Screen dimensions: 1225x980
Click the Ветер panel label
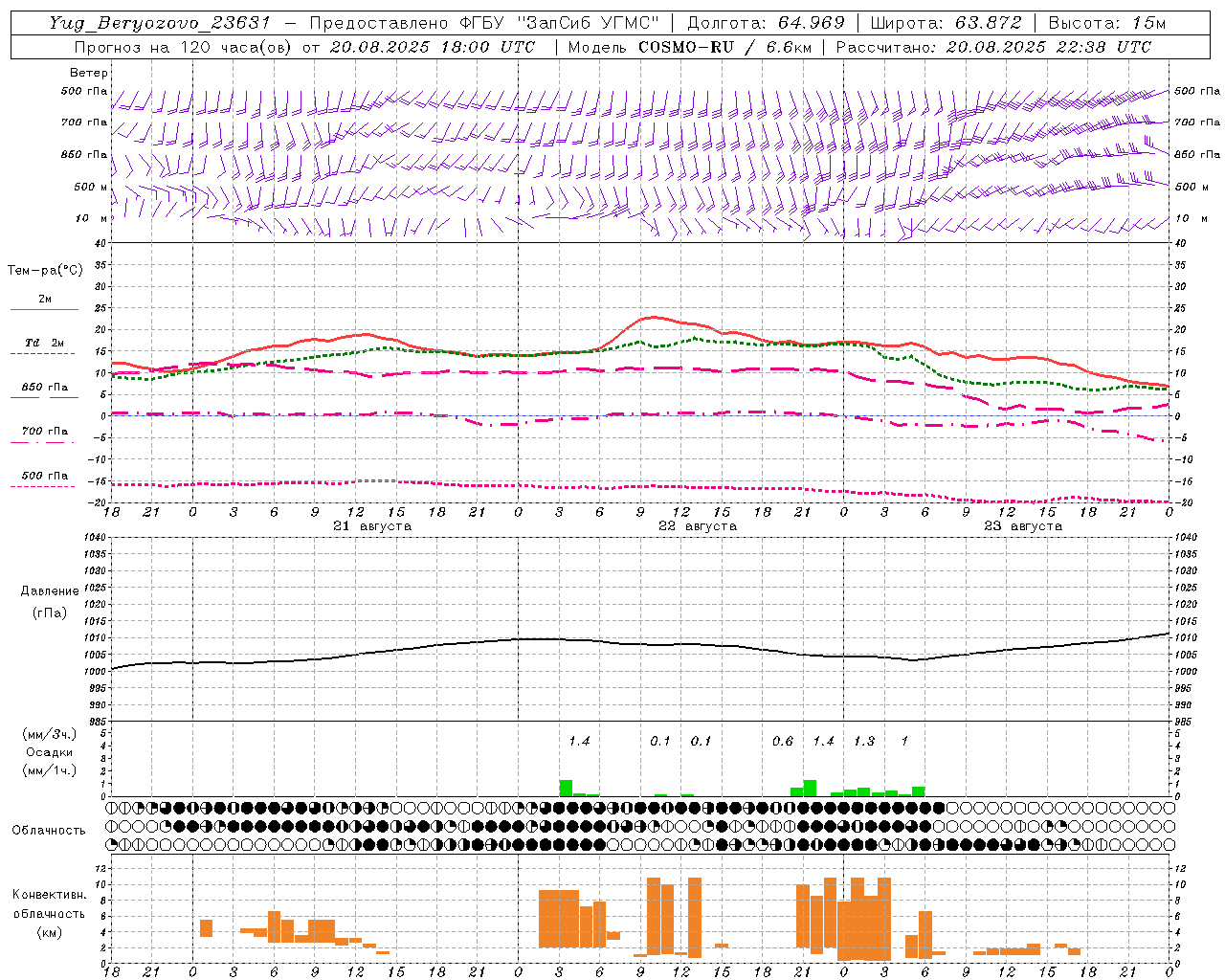point(89,73)
